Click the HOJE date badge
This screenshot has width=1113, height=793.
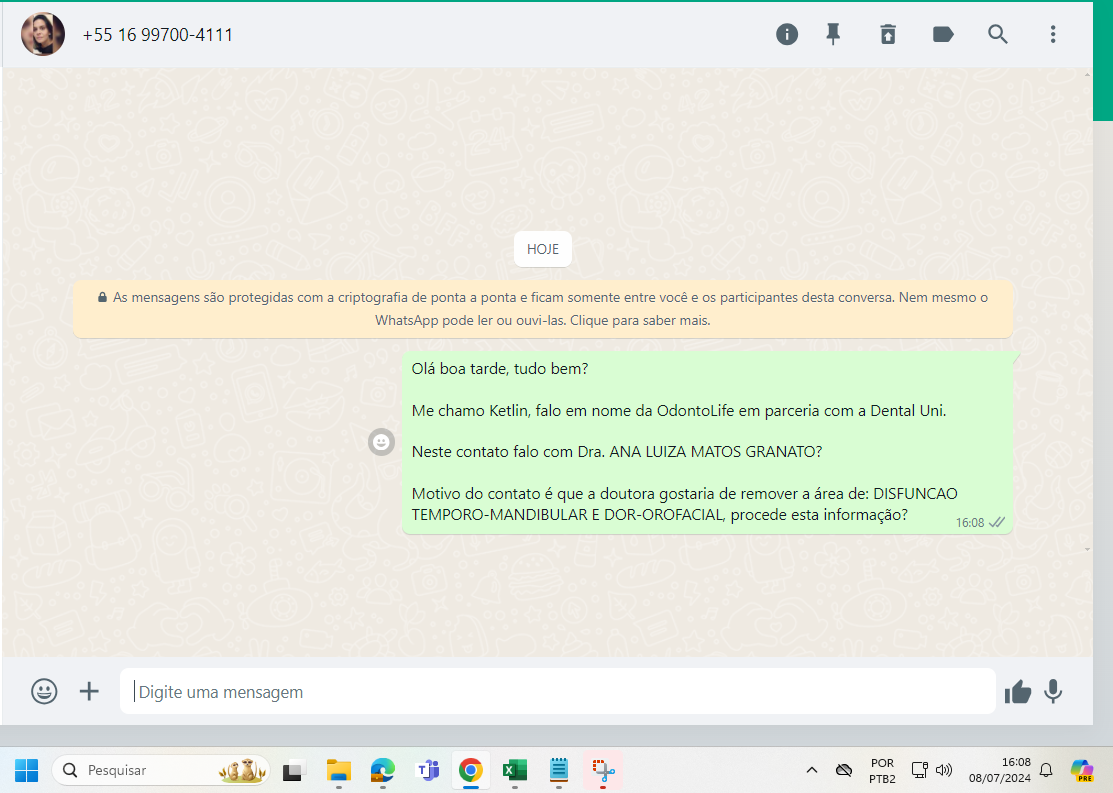[x=543, y=249]
